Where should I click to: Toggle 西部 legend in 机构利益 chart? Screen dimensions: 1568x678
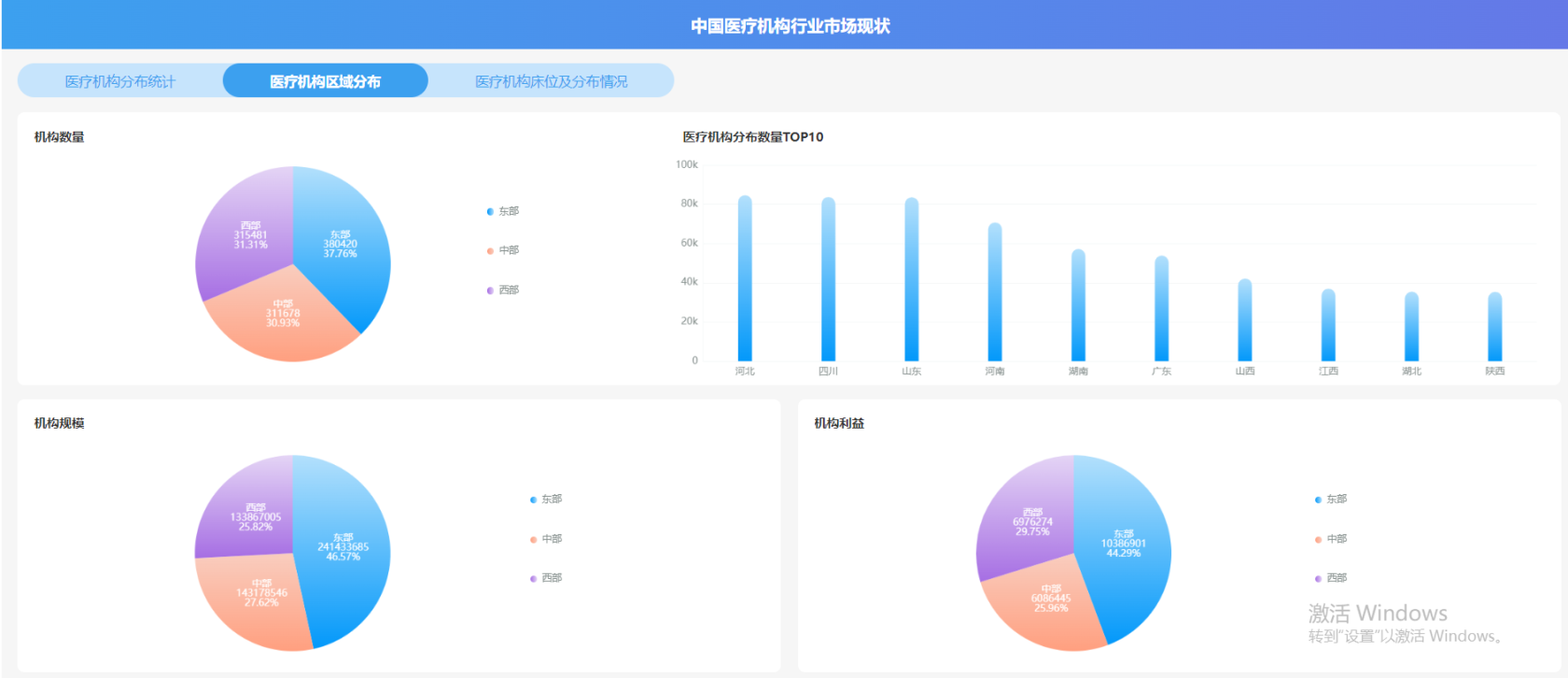tap(1331, 578)
